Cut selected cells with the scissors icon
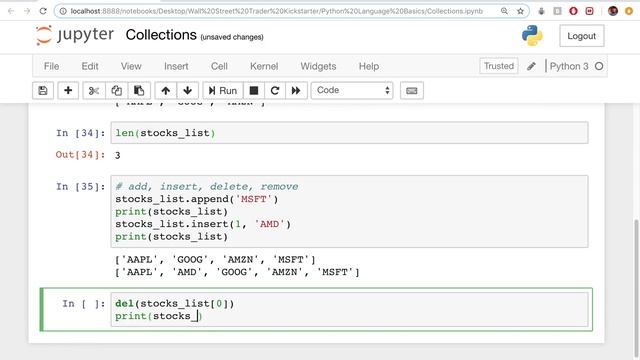 pyautogui.click(x=94, y=90)
